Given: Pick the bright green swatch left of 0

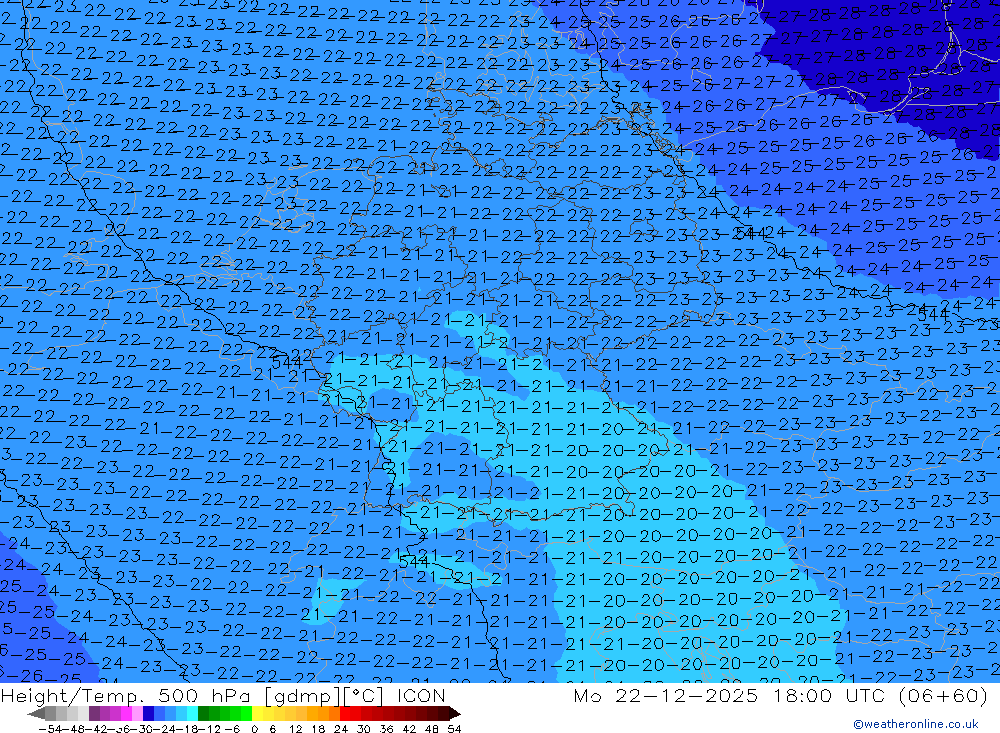Looking at the screenshot, I should coord(247,714).
